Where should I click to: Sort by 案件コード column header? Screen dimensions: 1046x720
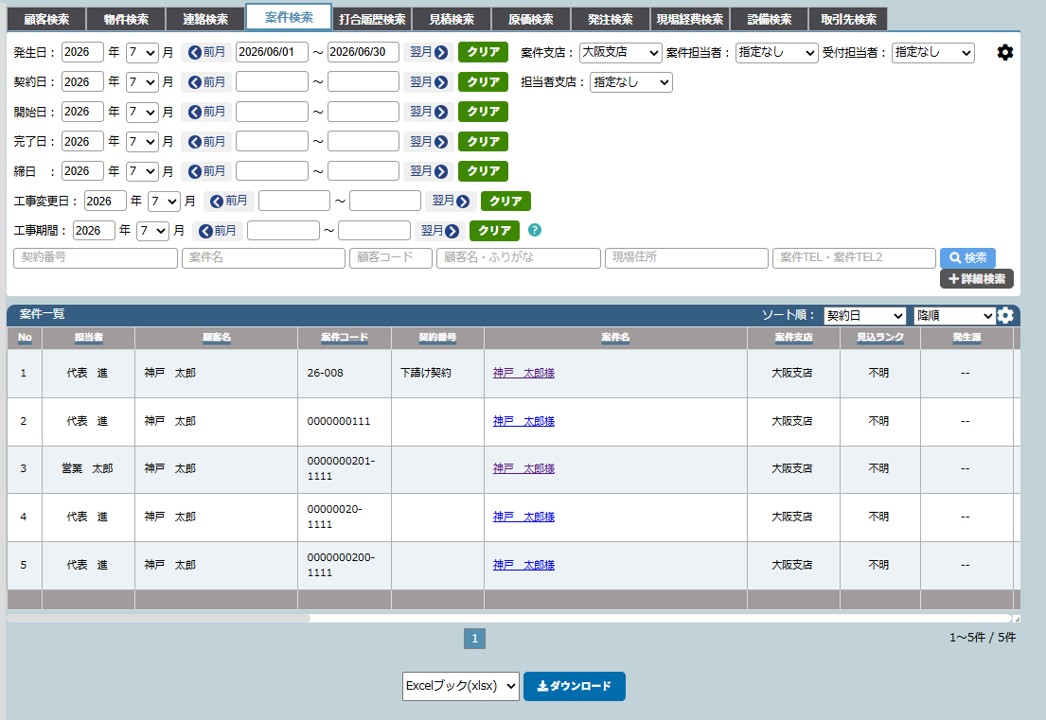tap(344, 338)
